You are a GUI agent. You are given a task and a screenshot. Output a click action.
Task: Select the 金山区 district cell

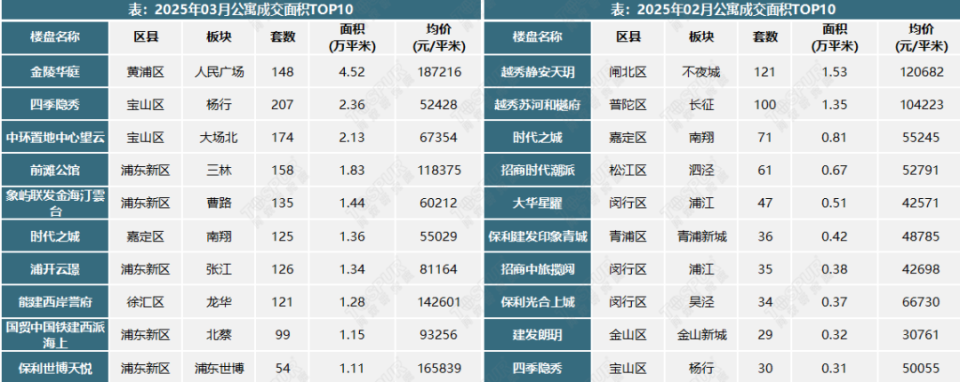(x=628, y=335)
